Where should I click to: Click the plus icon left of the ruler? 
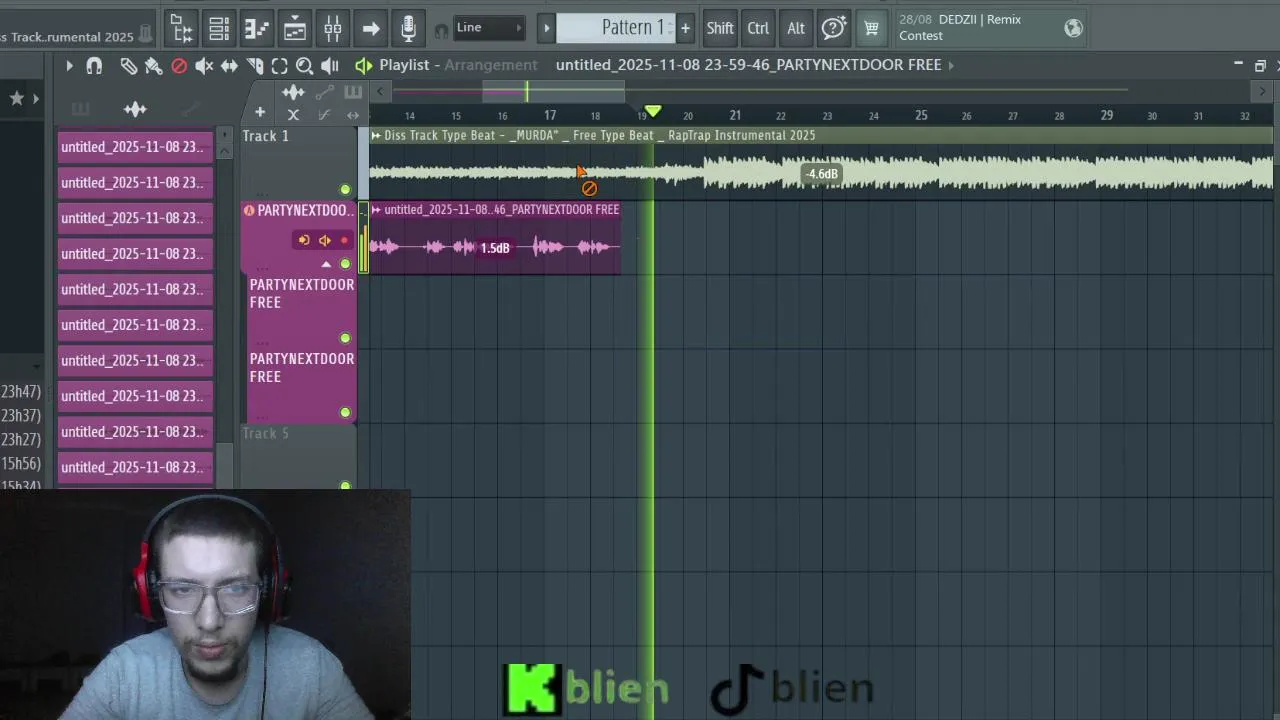coord(260,113)
